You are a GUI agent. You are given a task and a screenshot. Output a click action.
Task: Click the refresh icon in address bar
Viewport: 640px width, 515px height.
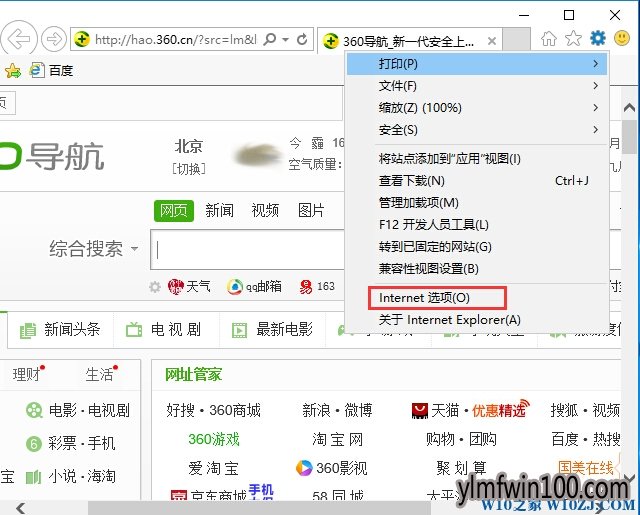[x=302, y=40]
